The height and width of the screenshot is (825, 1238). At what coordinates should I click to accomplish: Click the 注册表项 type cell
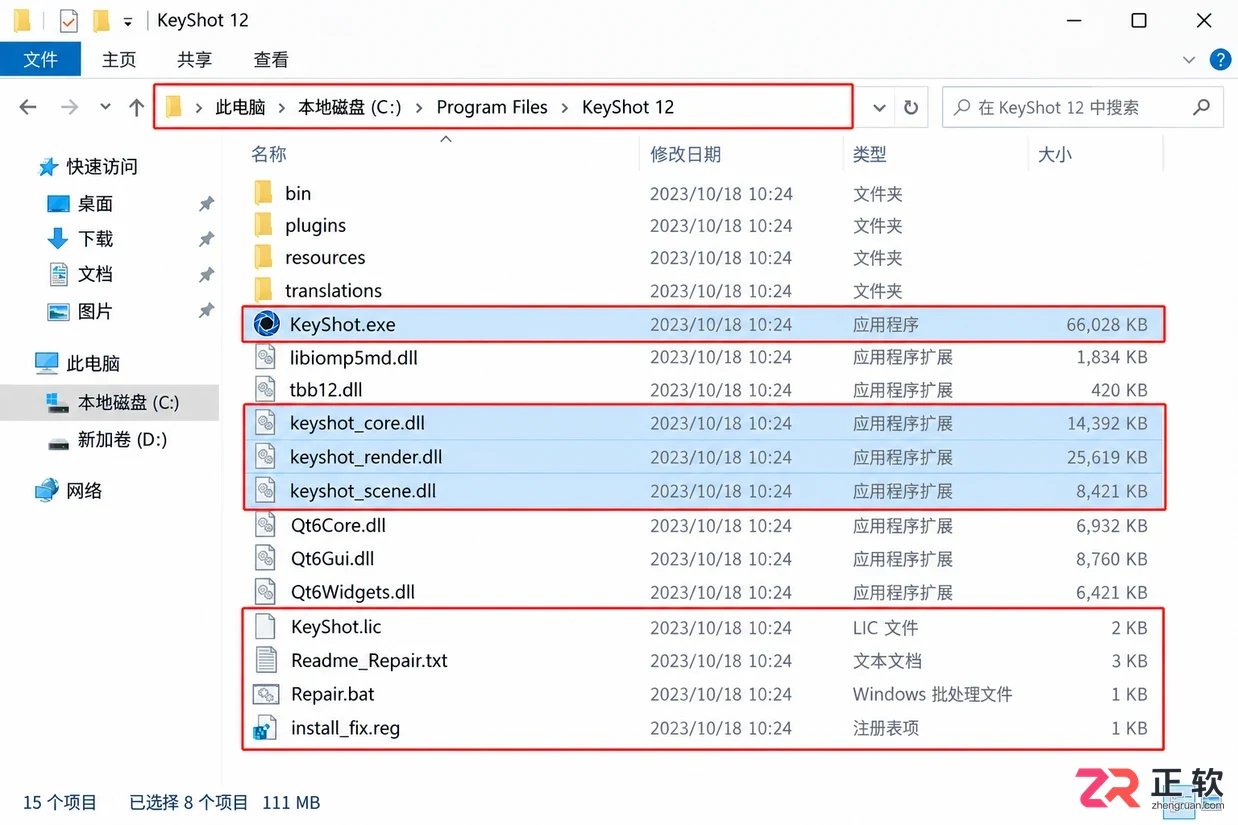(885, 728)
